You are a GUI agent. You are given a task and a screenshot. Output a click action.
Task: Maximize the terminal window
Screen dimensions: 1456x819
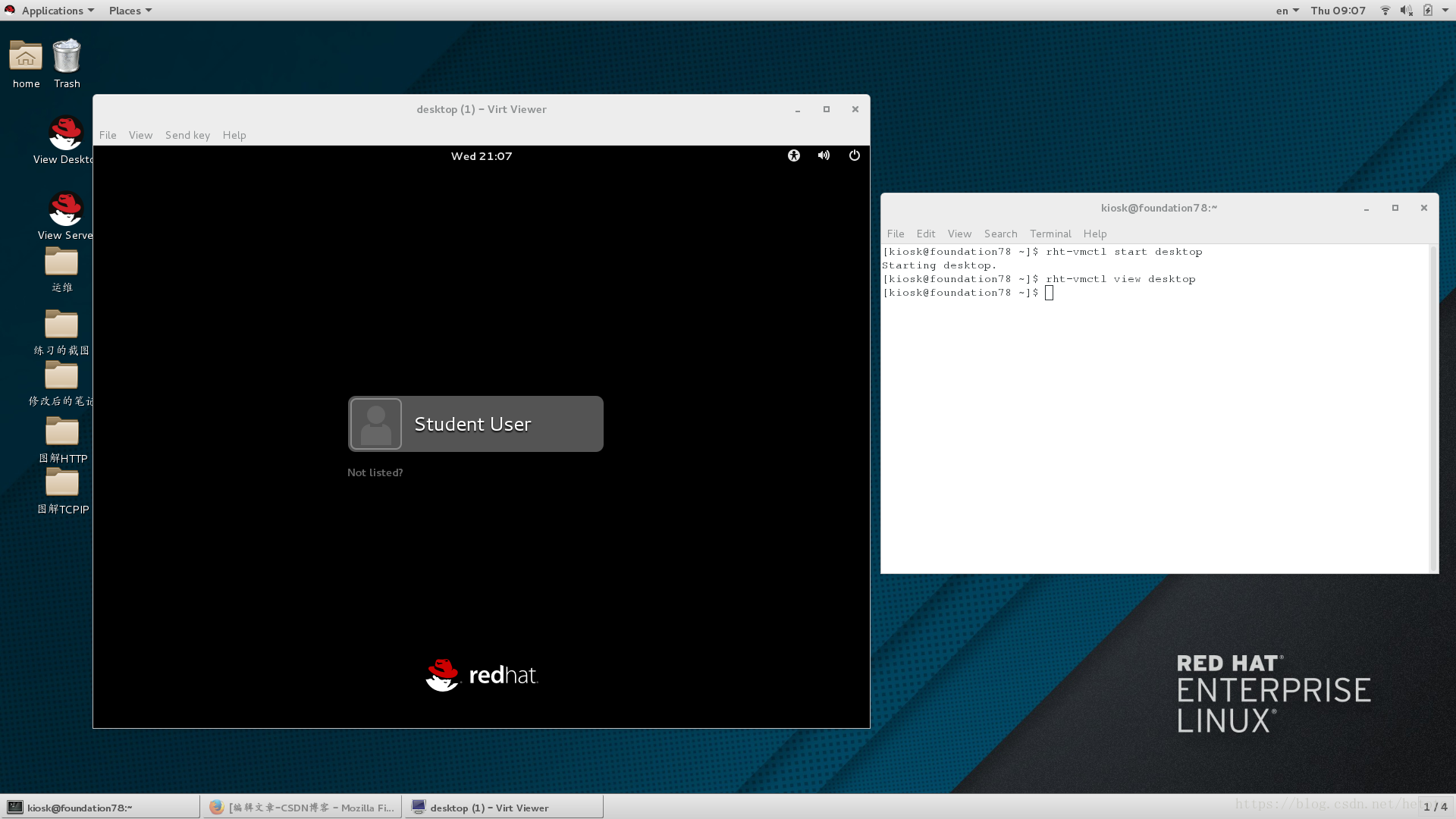(1395, 208)
